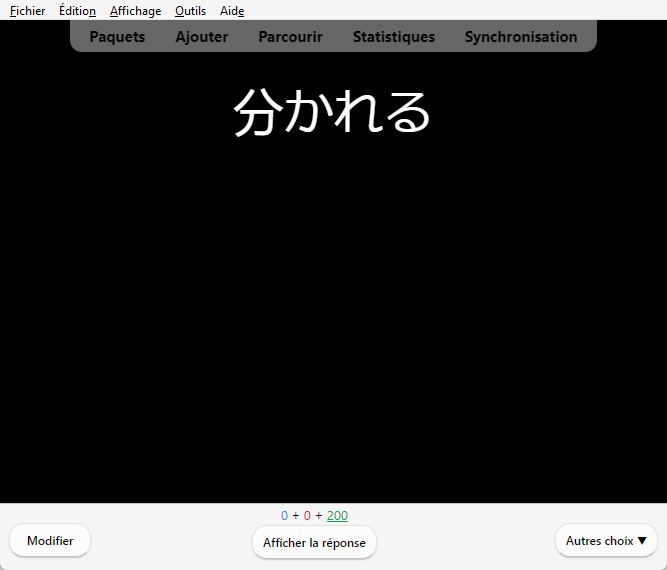Screen dimensions: 667x570
Task: View Statistiques for the deck
Action: 393,37
